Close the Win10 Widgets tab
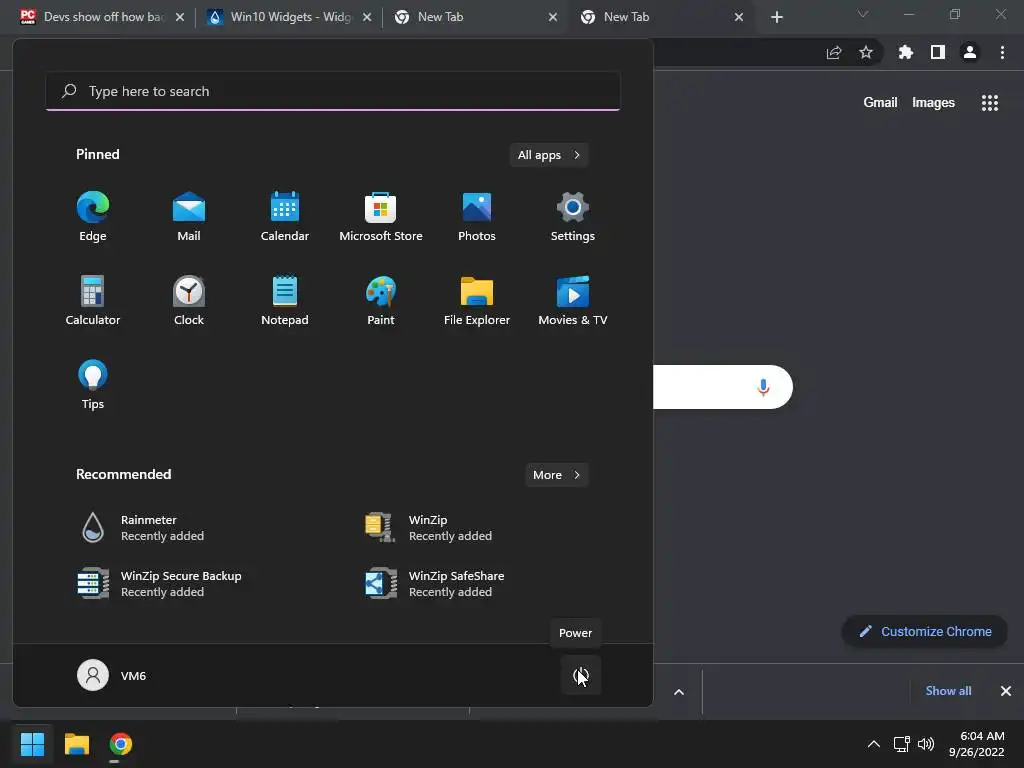 pos(367,17)
